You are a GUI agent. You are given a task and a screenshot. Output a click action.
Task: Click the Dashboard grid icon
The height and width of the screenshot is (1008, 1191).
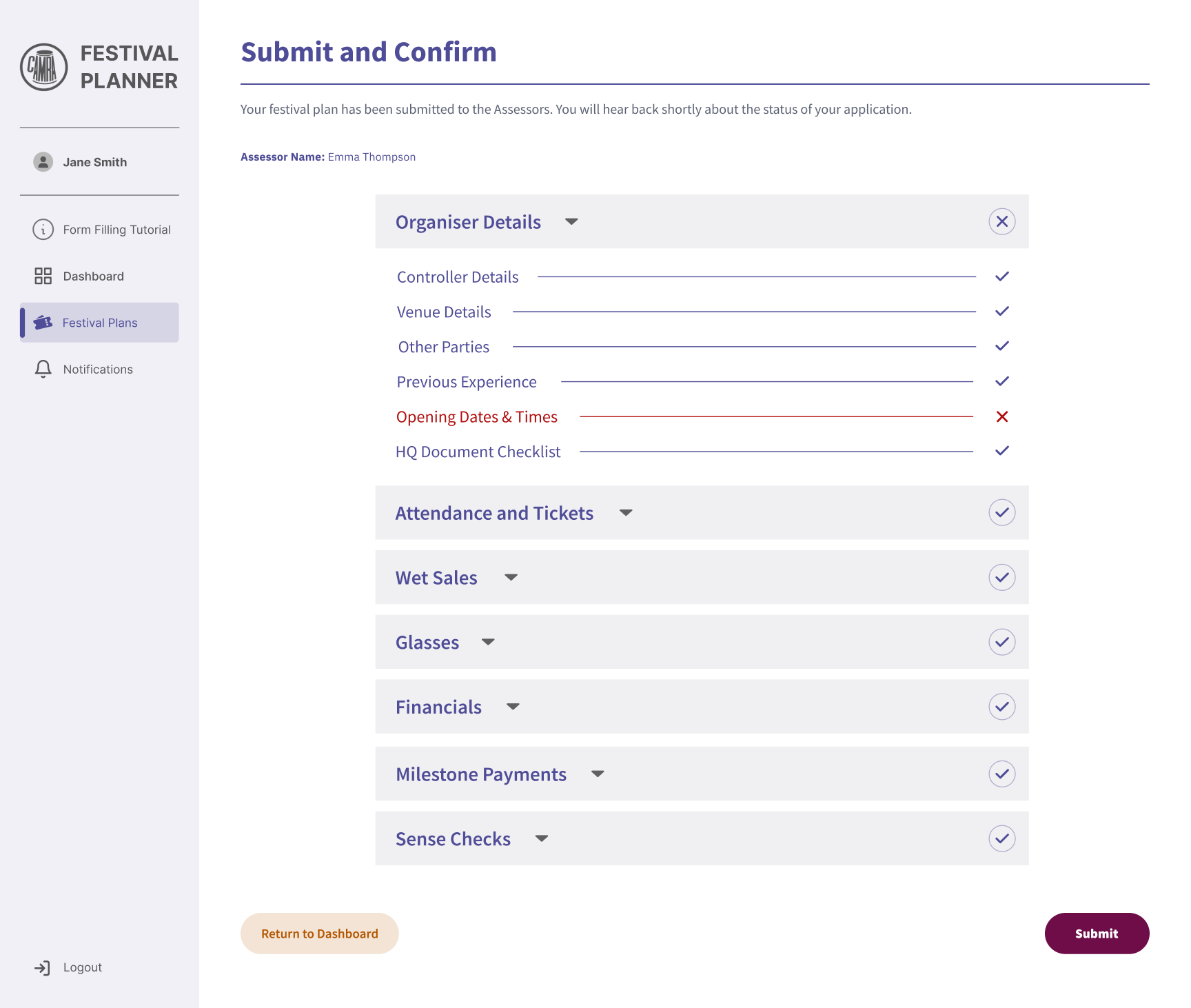(x=43, y=276)
